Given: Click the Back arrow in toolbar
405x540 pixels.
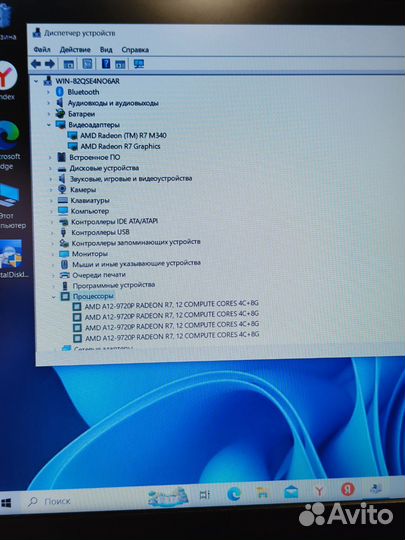Looking at the screenshot, I should [36, 64].
